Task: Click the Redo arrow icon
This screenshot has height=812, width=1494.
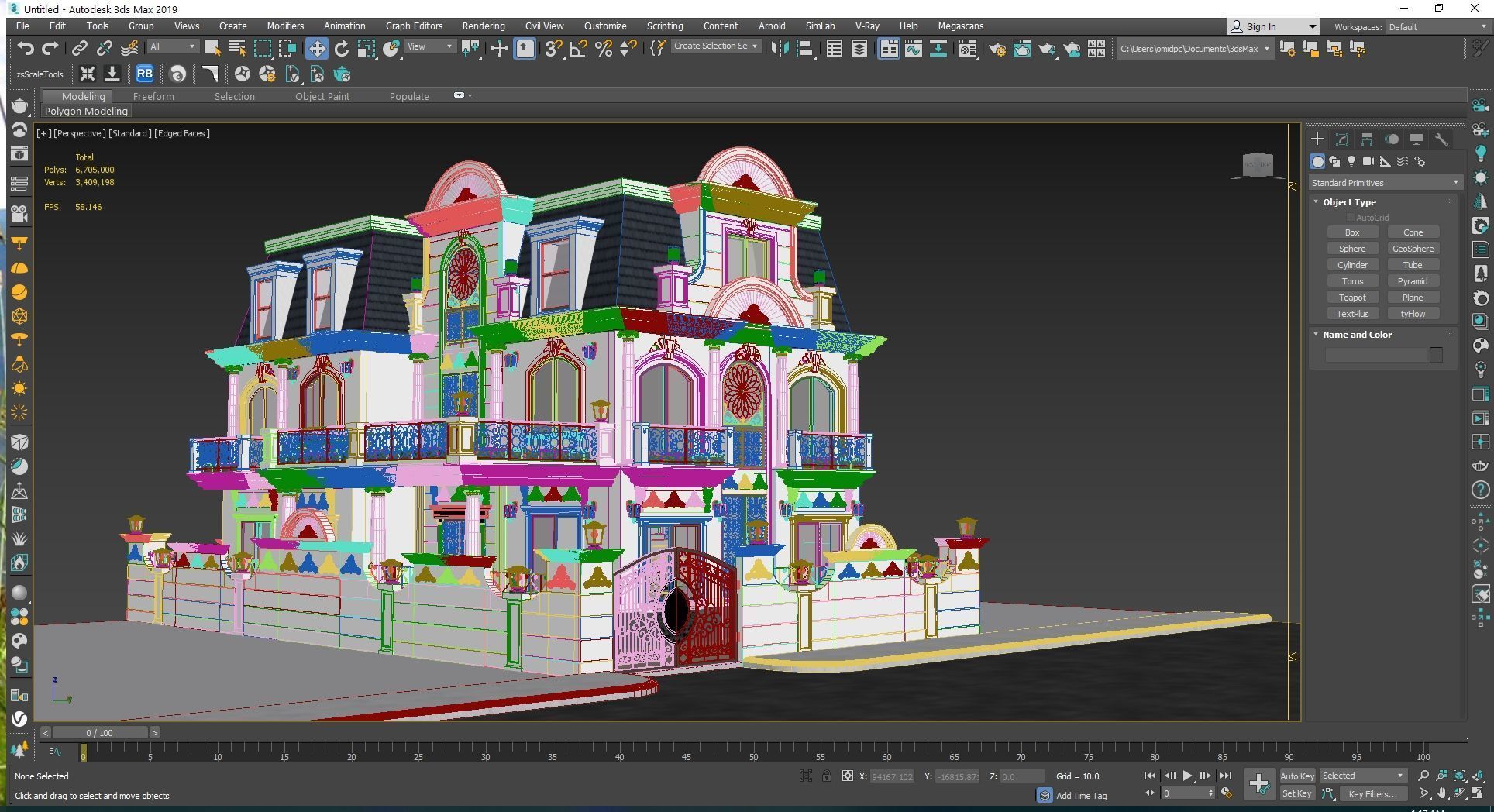Action: click(x=50, y=49)
